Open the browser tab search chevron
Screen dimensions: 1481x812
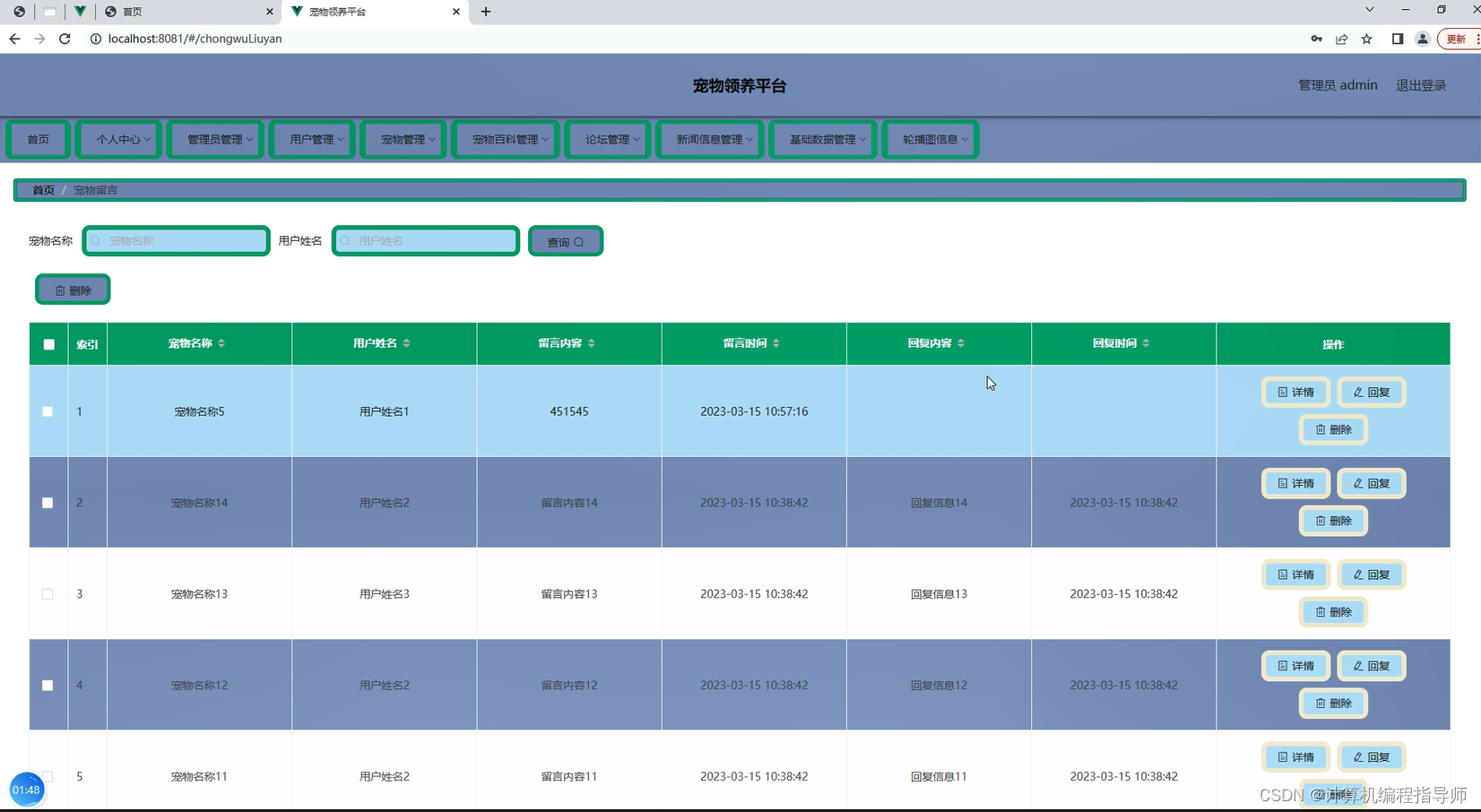1369,10
